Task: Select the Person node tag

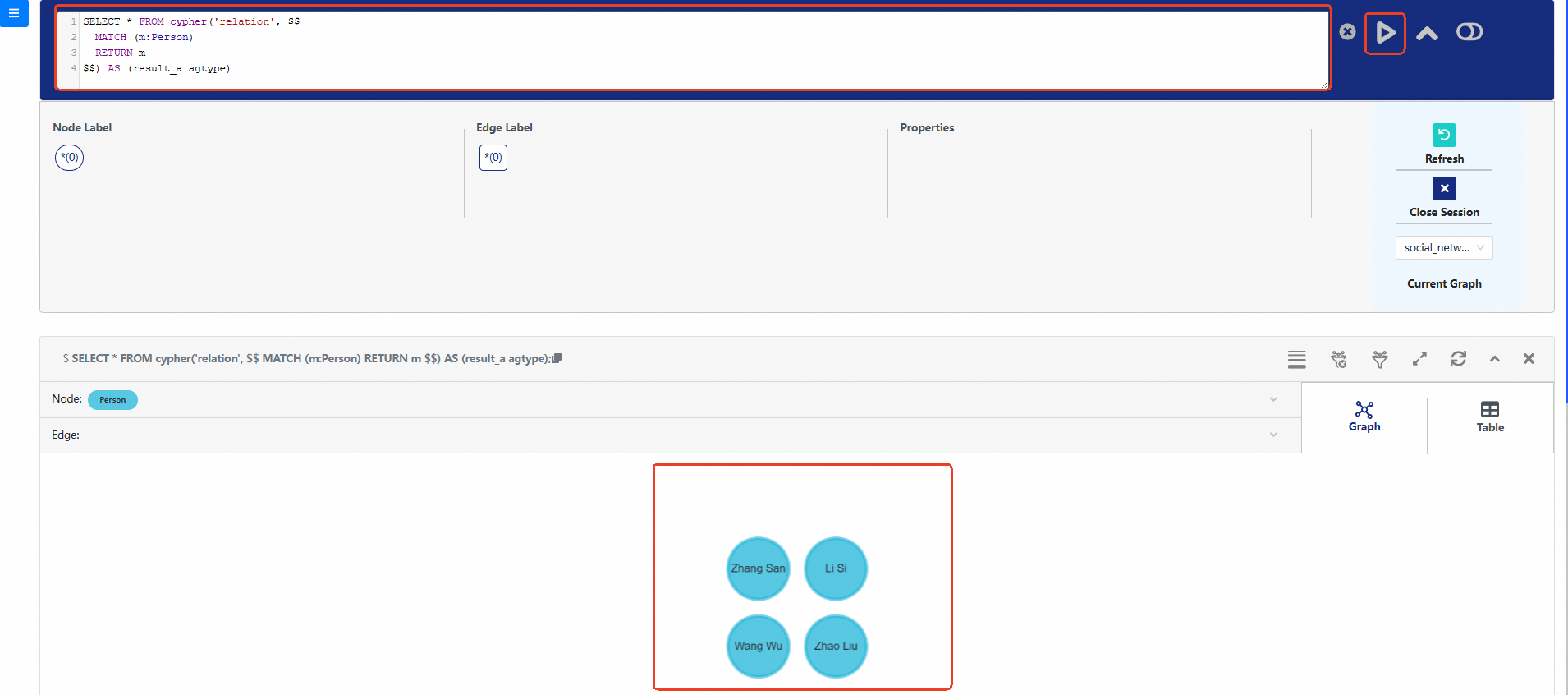Action: (112, 400)
